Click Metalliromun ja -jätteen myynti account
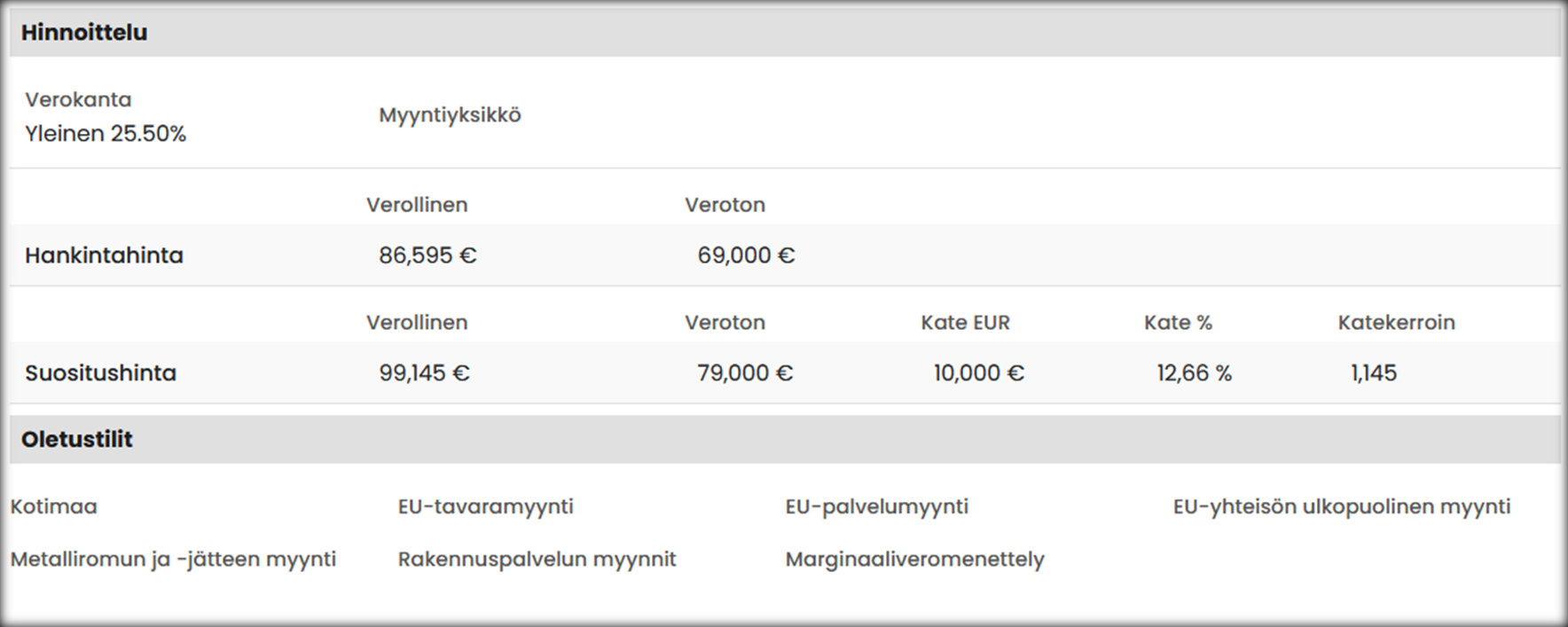This screenshot has height=627, width=1568. click(x=173, y=559)
